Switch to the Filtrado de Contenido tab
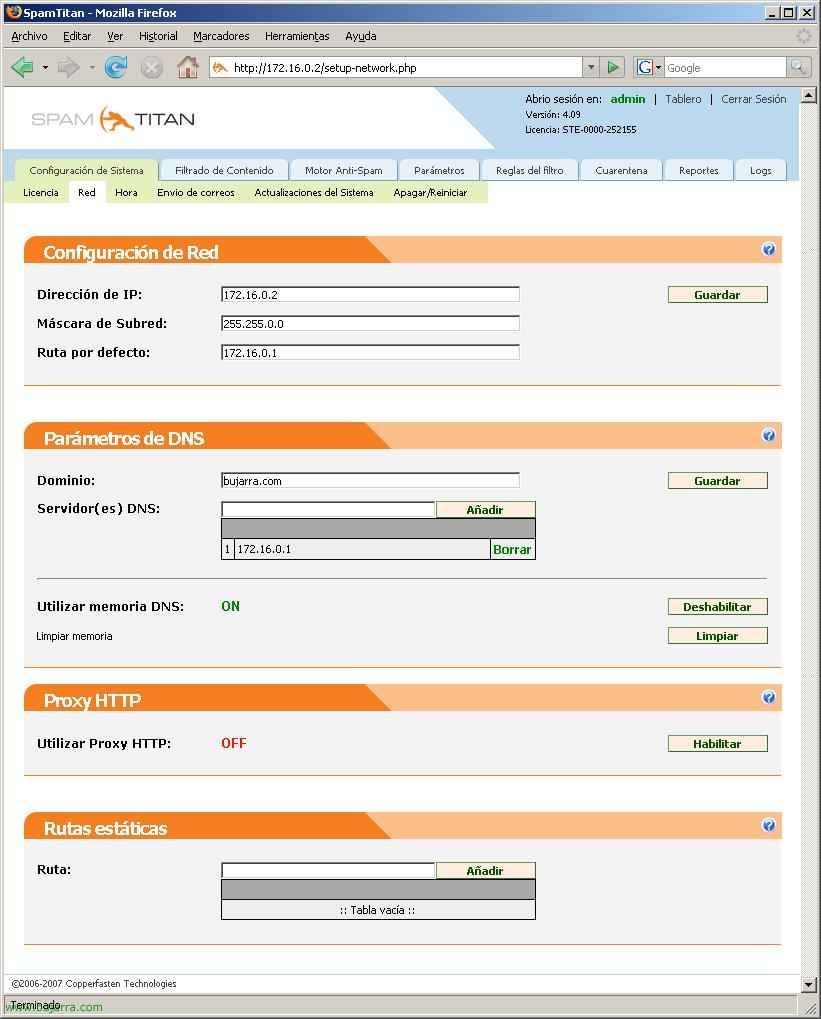The width and height of the screenshot is (821, 1019). pyautogui.click(x=224, y=170)
